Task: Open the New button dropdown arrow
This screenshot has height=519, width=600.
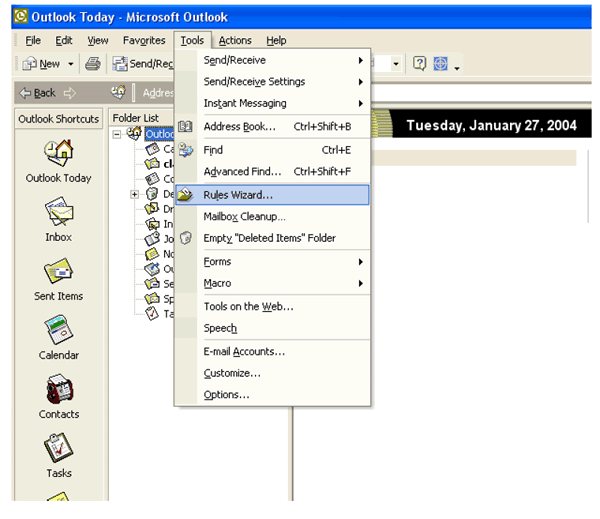Action: (x=70, y=64)
